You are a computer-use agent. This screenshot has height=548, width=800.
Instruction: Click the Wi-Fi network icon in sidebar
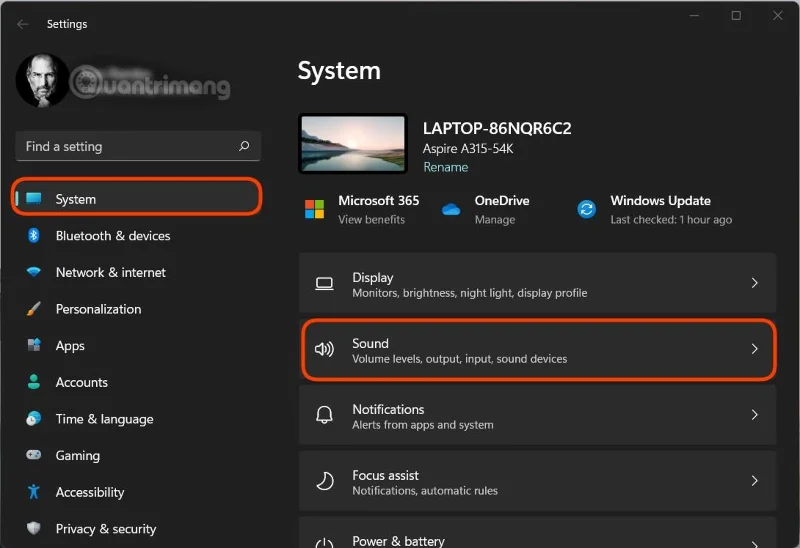34,271
